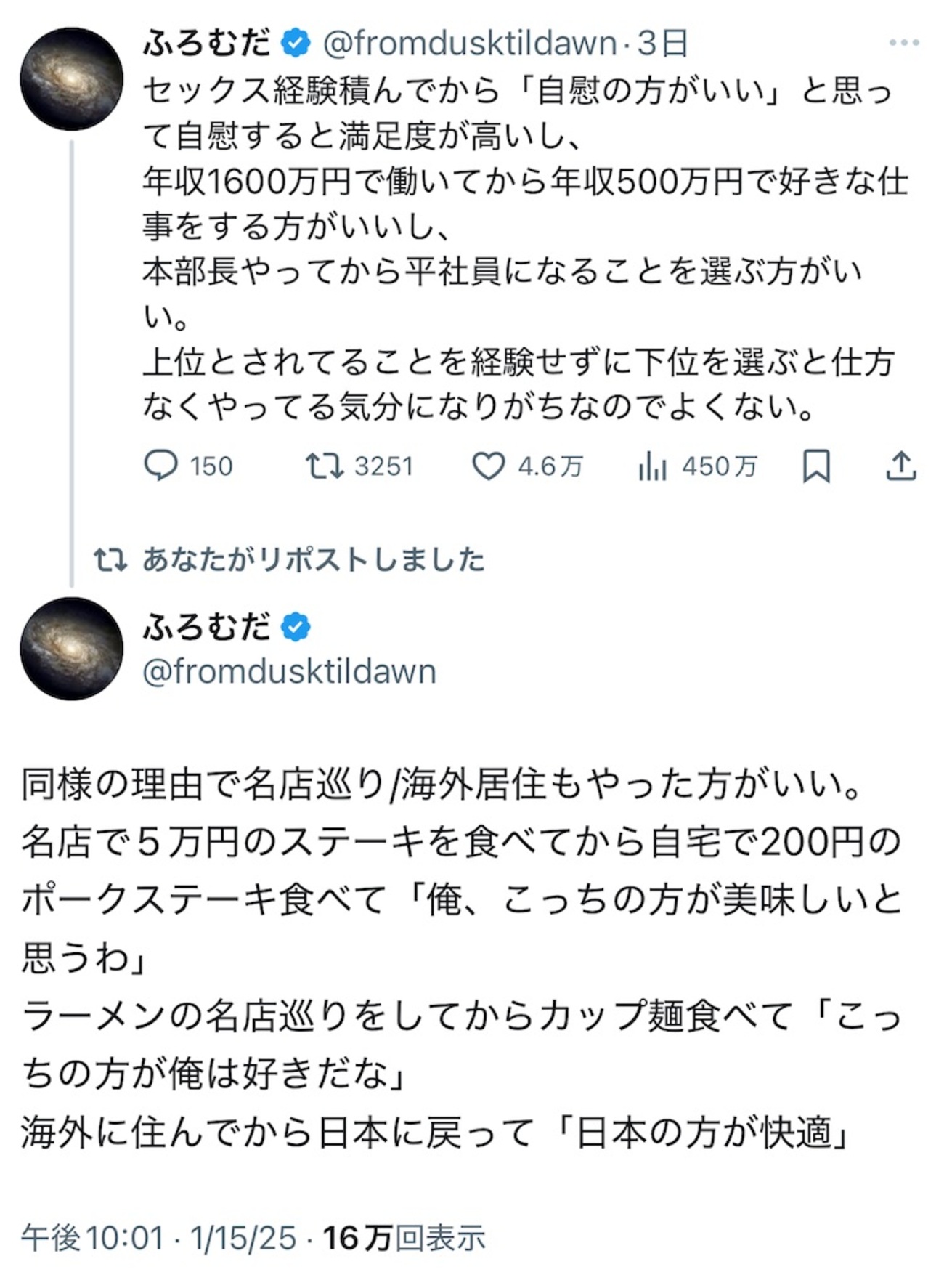Image resolution: width=944 pixels, height=1288 pixels.
Task: Repost the first tweet via retweet icon
Action: coord(324,466)
